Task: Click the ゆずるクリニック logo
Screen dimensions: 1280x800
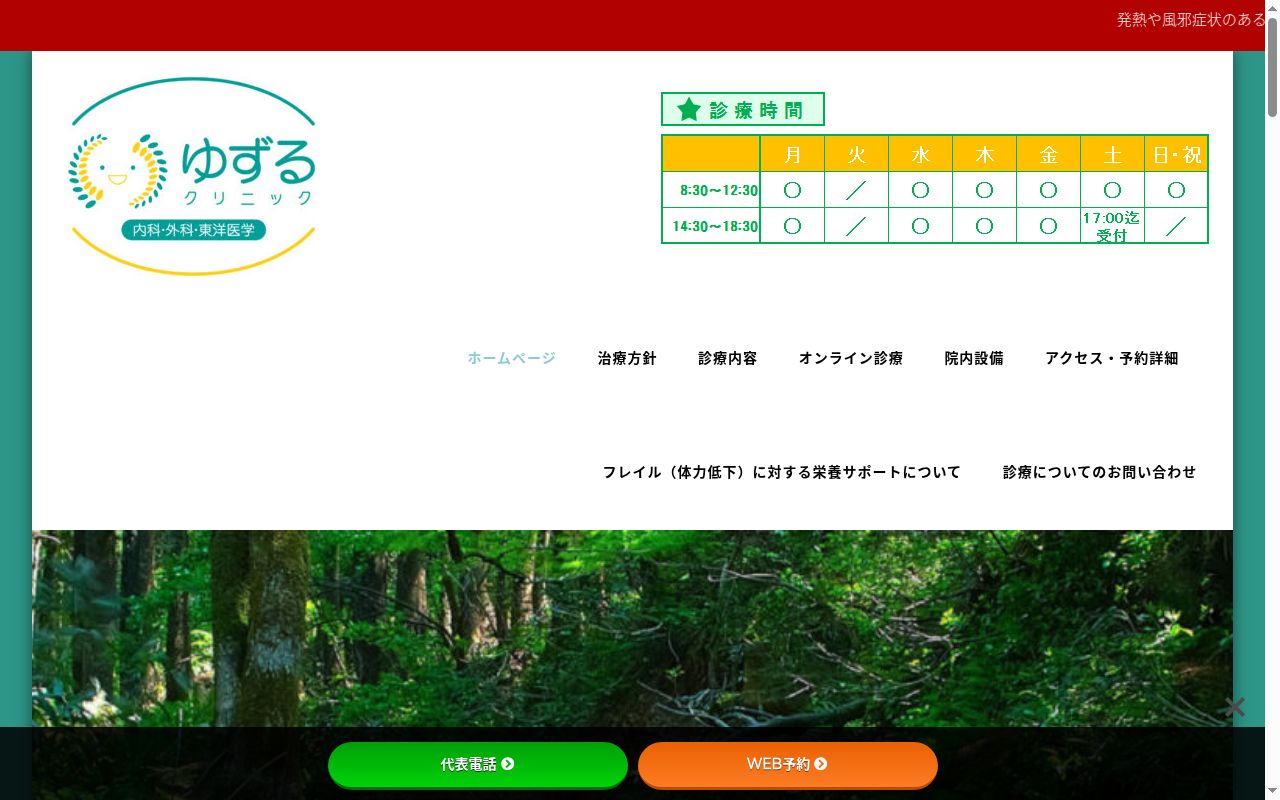Action: (192, 176)
